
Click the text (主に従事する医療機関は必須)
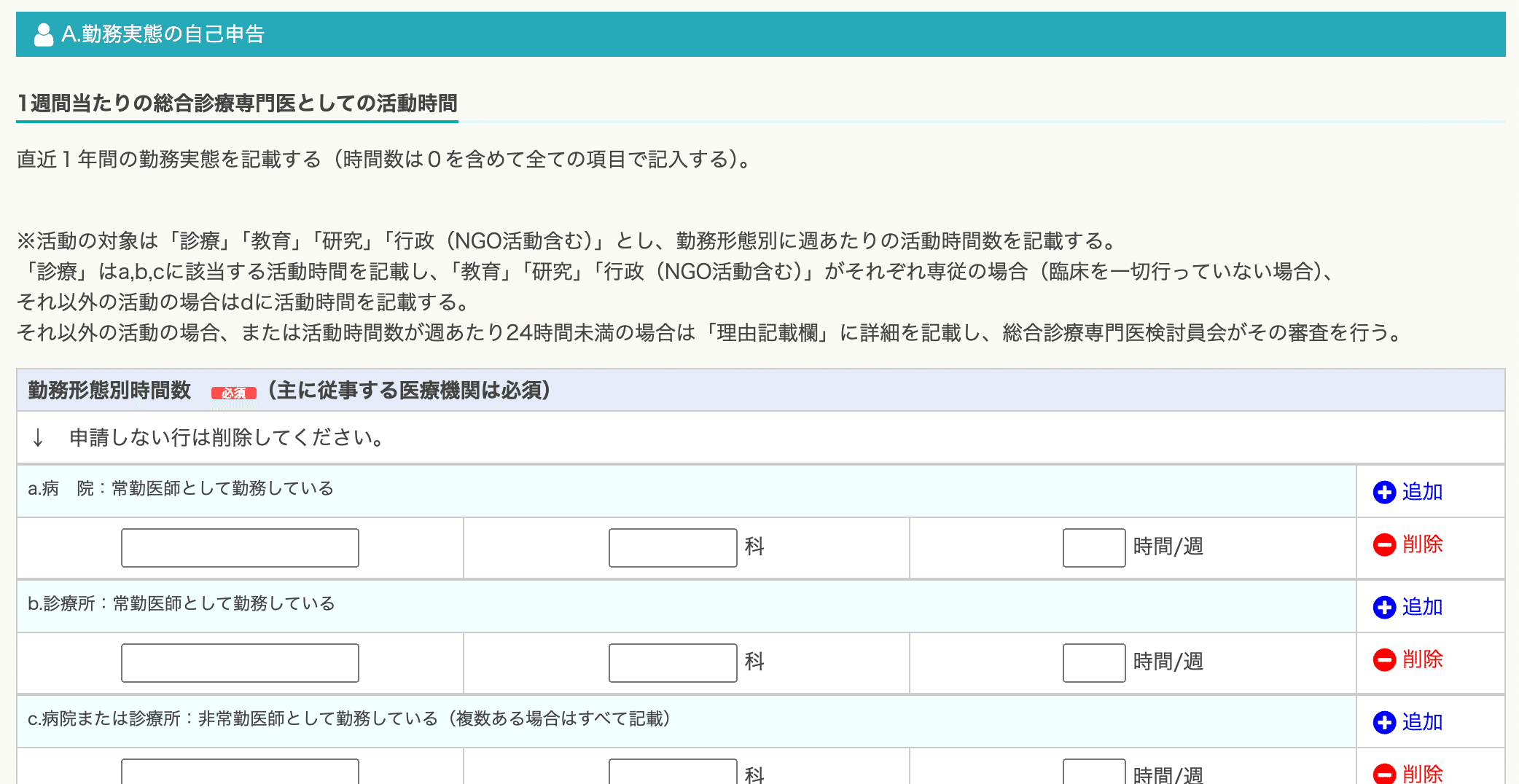(409, 391)
